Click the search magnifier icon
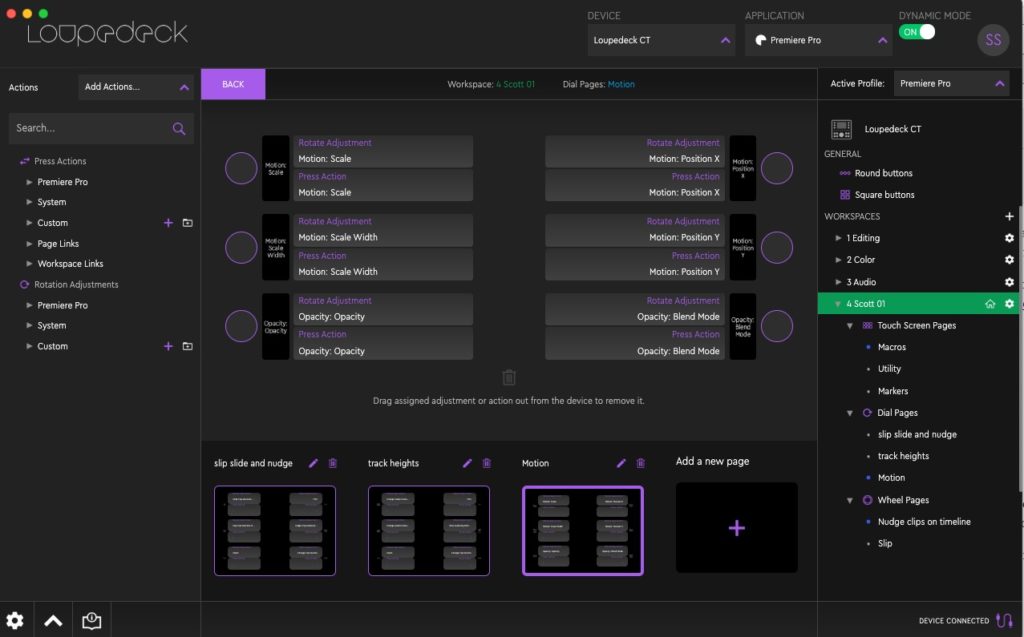This screenshot has width=1024, height=637. [x=178, y=129]
